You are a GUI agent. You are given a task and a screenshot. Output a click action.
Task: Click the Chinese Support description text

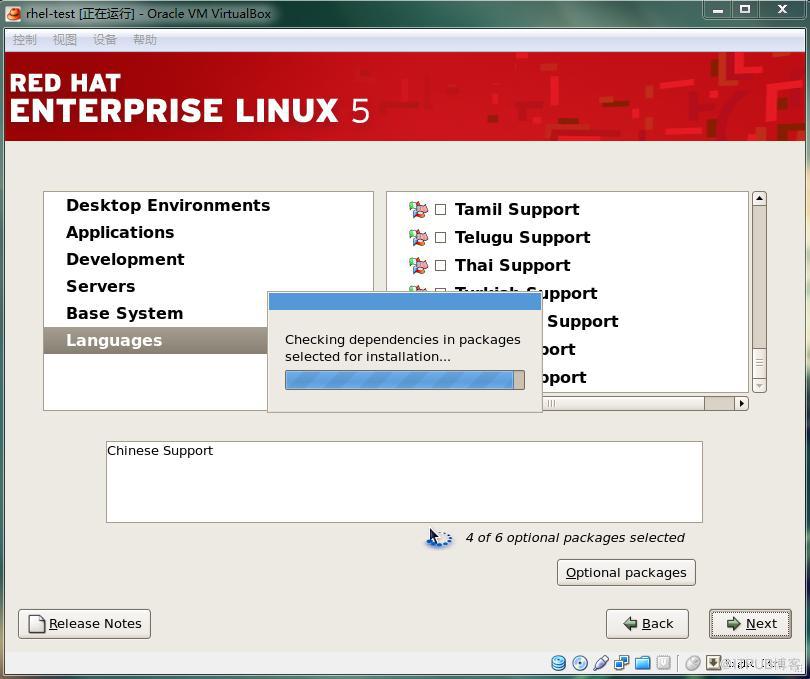pyautogui.click(x=160, y=451)
